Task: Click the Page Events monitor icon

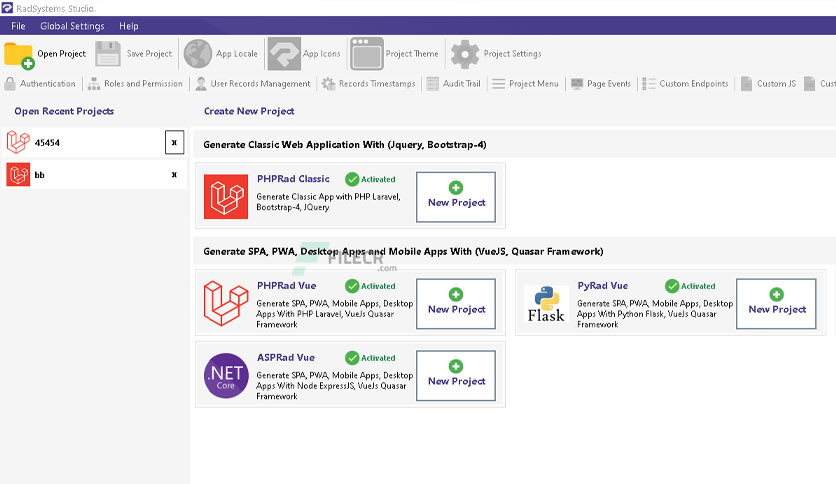Action: pos(577,84)
